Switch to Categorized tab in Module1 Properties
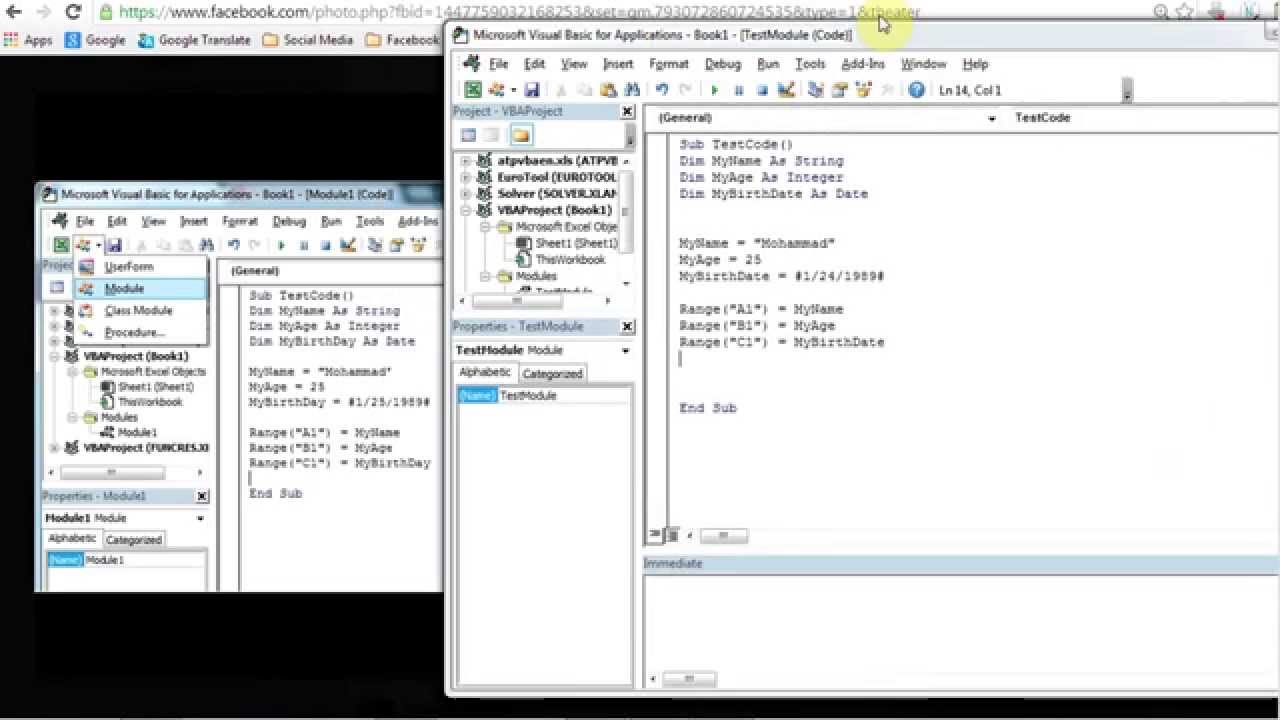The width and height of the screenshot is (1280, 720). [133, 540]
